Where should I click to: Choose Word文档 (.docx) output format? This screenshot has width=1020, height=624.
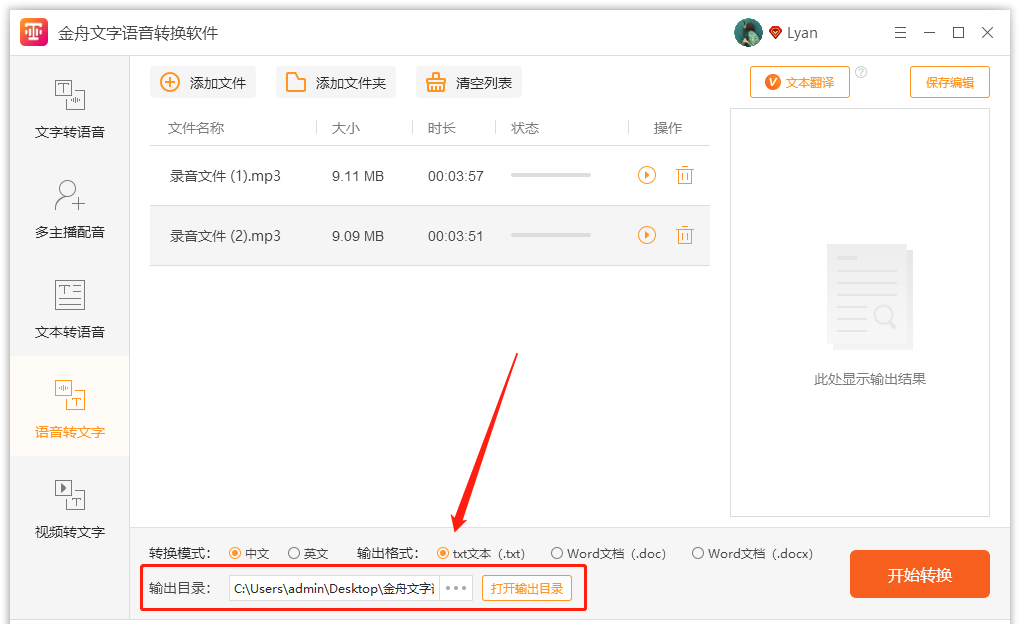click(x=698, y=553)
